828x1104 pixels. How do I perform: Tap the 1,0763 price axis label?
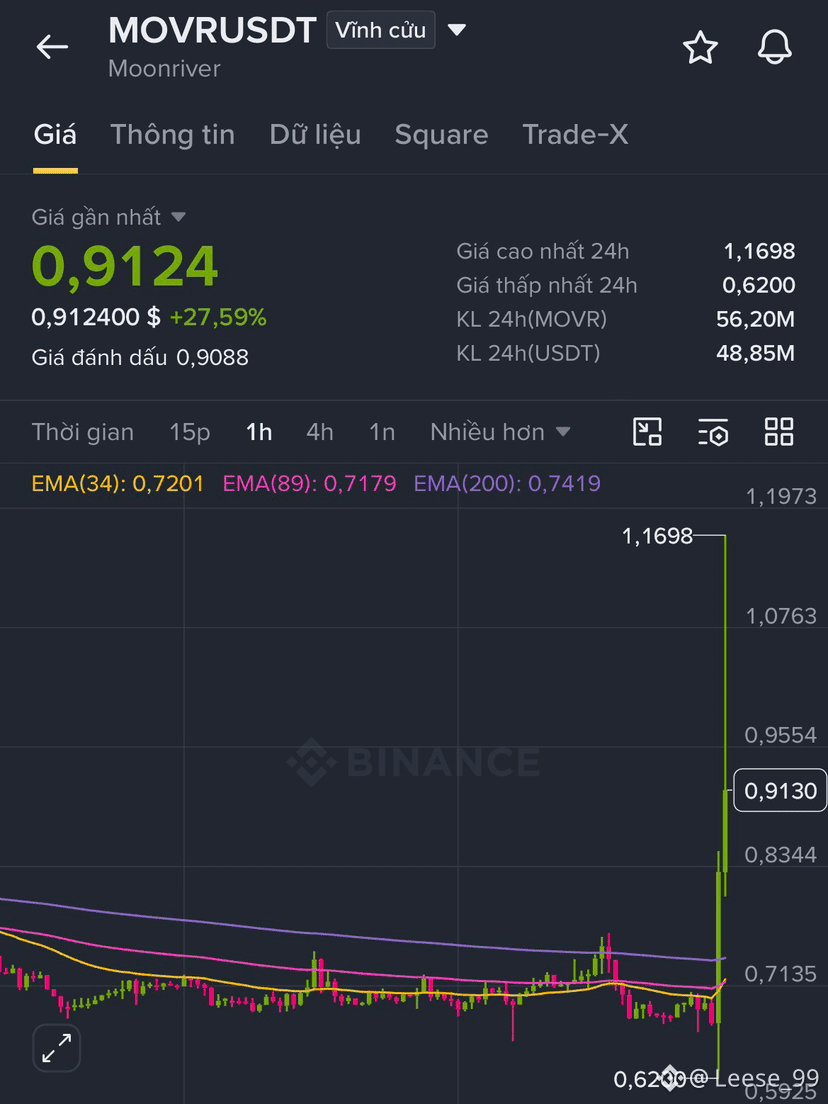781,616
